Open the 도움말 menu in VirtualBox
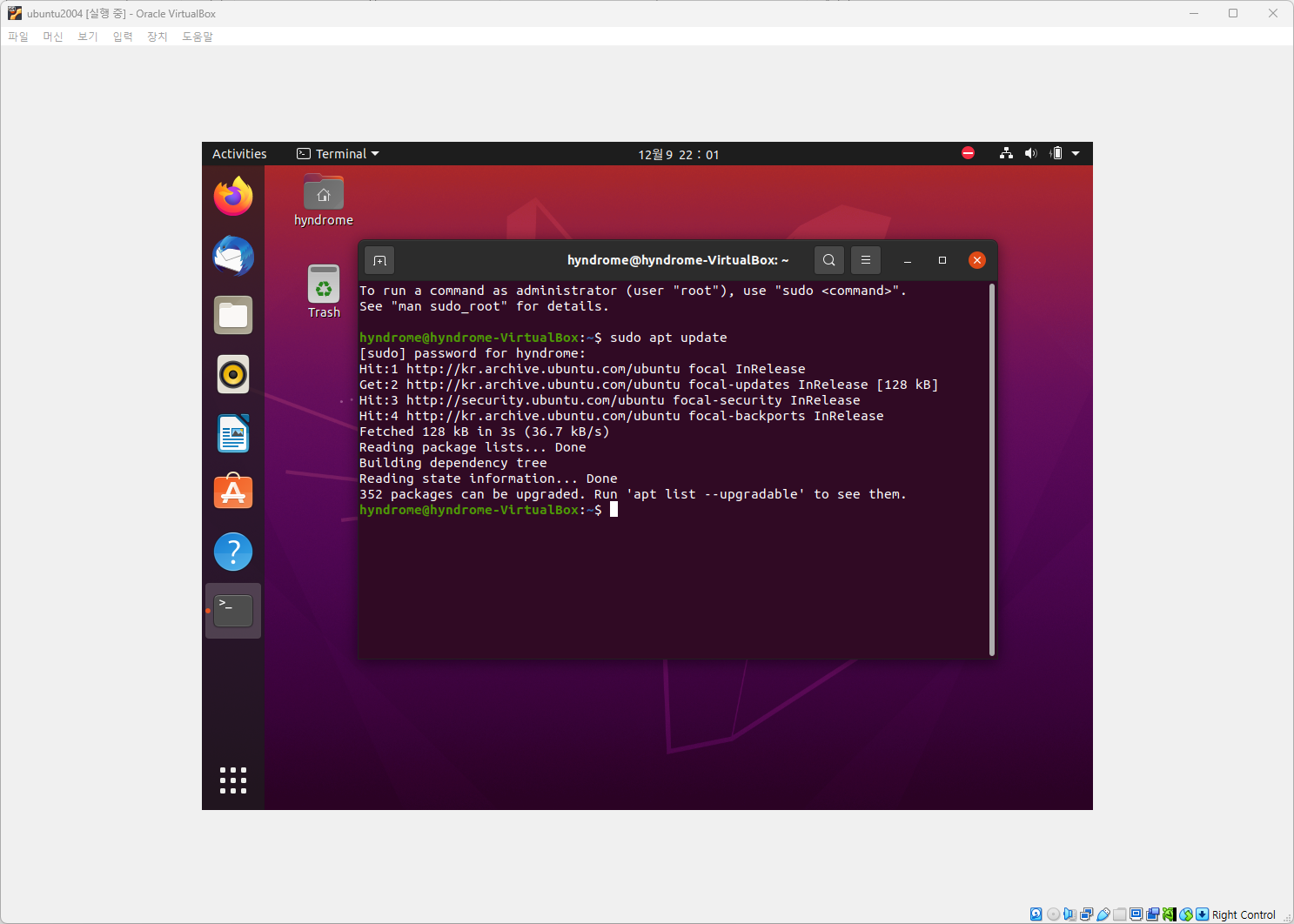The height and width of the screenshot is (924, 1294). (x=198, y=37)
